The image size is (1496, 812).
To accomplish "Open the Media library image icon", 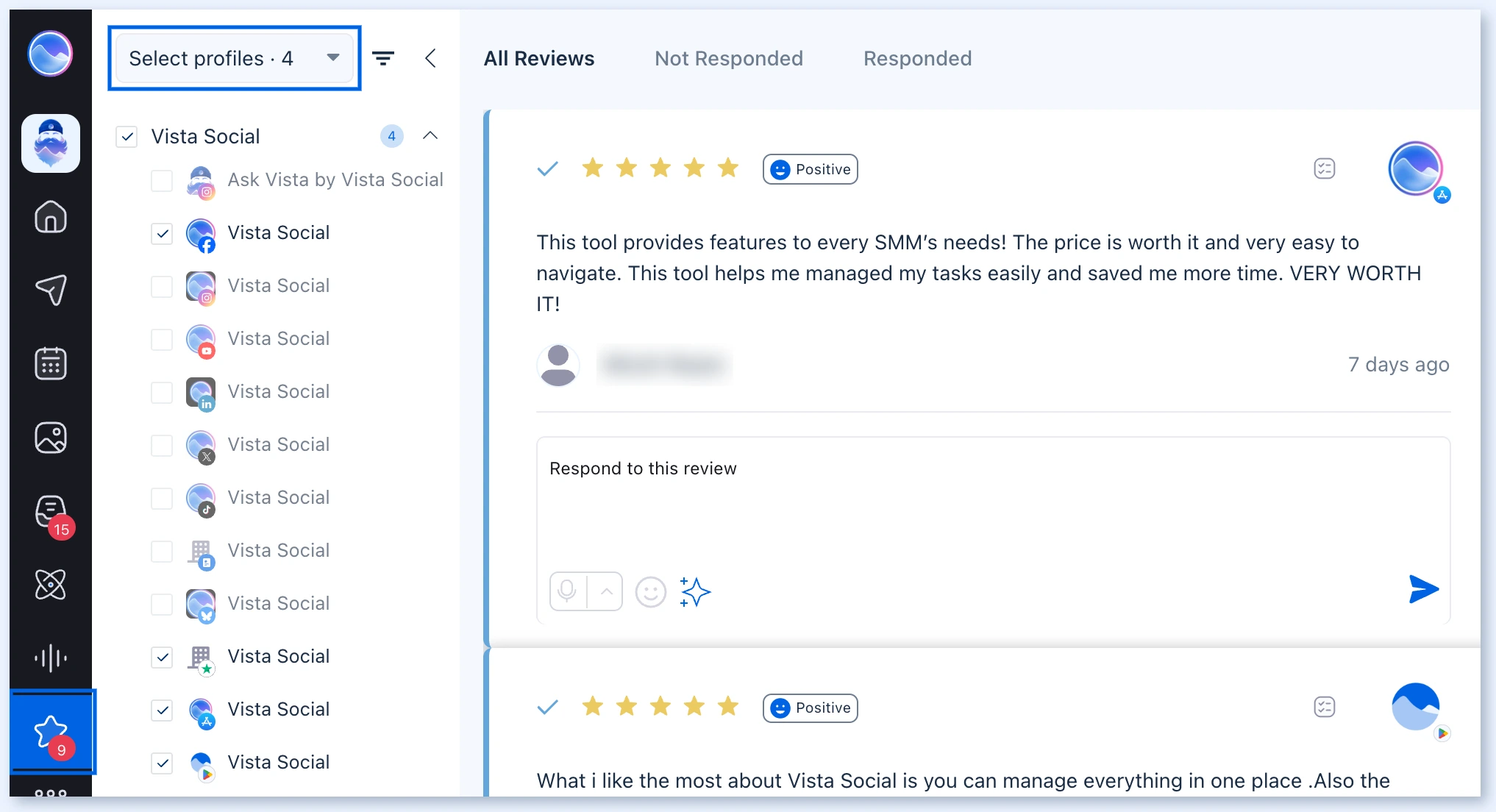I will pyautogui.click(x=51, y=438).
